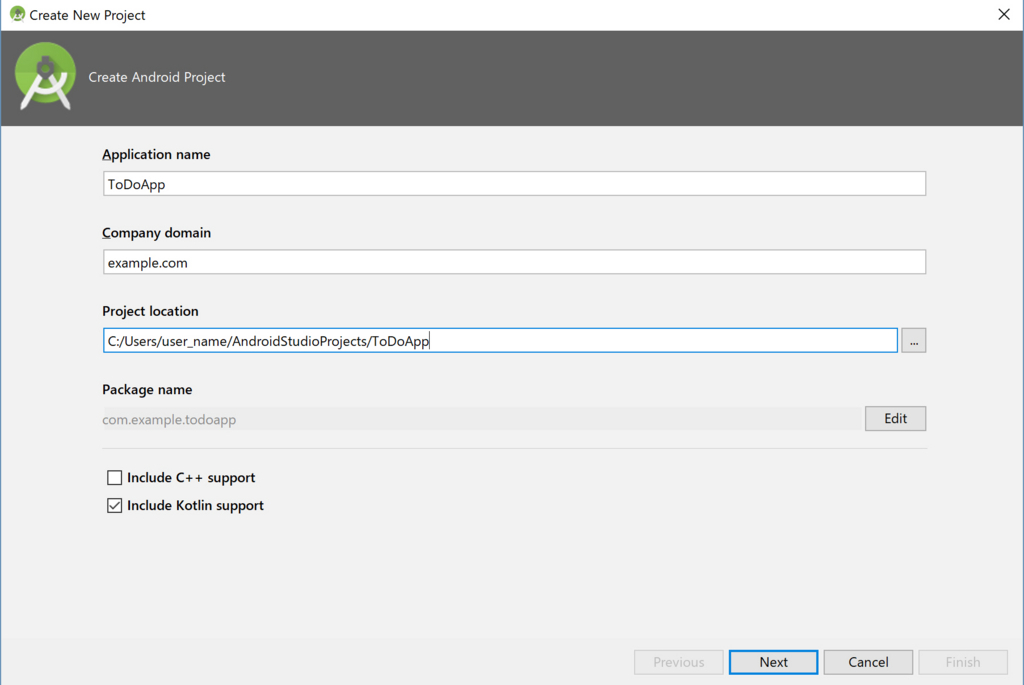Click the disabled Previous button
This screenshot has height=685, width=1024.
click(679, 662)
